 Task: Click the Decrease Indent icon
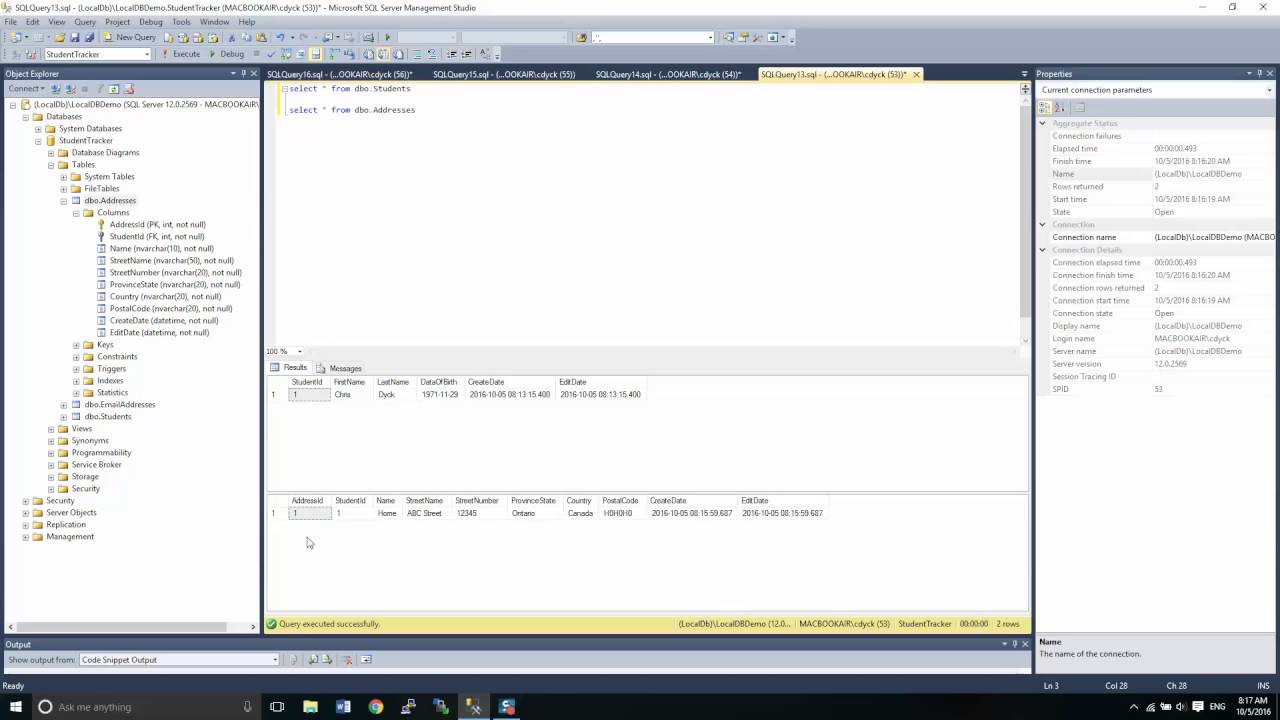coord(452,54)
